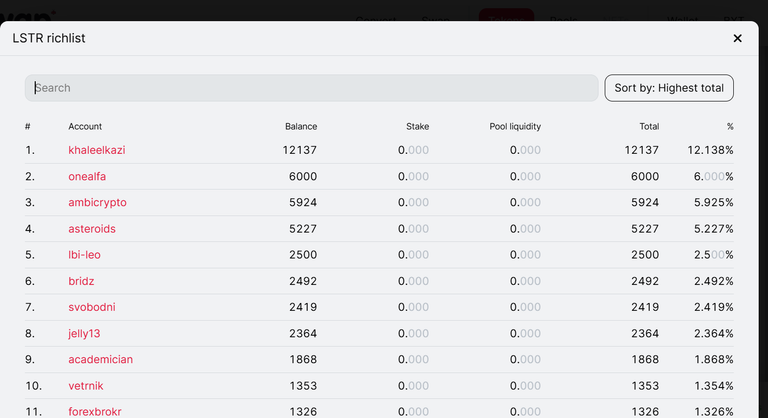Screen dimensions: 768x418
Task: Click the Total column header
Action: (649, 126)
